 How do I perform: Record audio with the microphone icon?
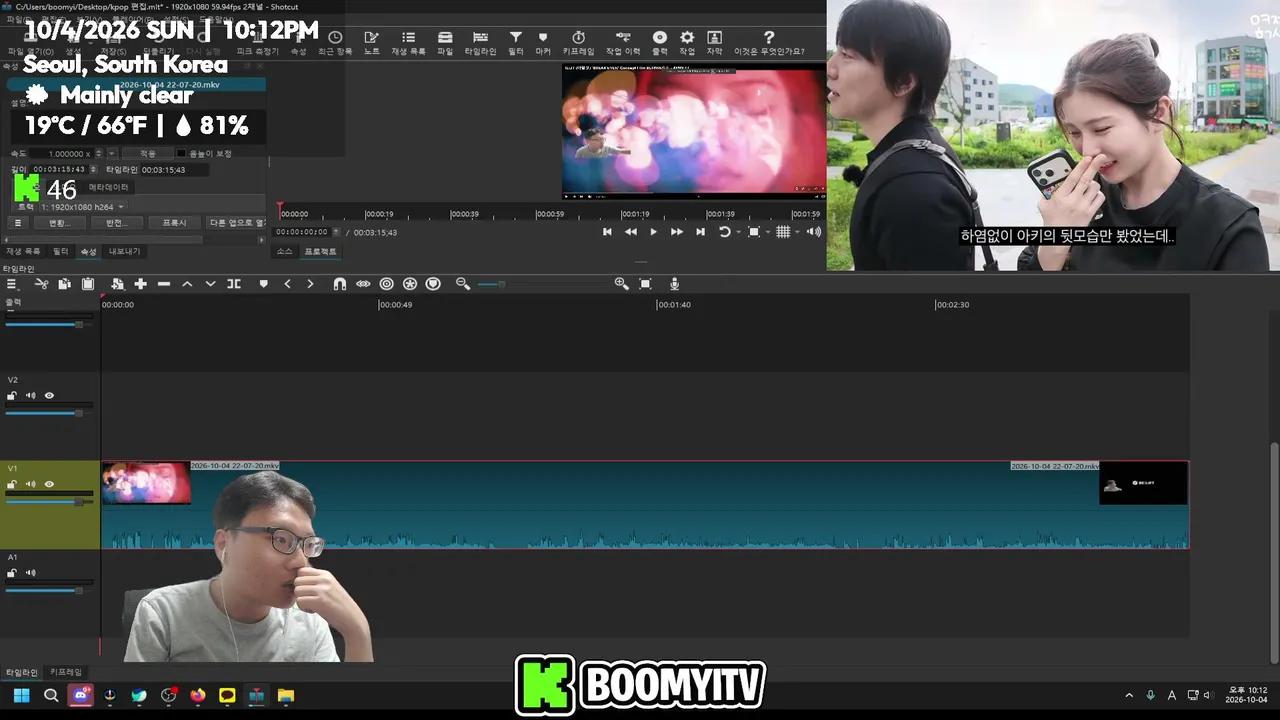click(x=674, y=284)
